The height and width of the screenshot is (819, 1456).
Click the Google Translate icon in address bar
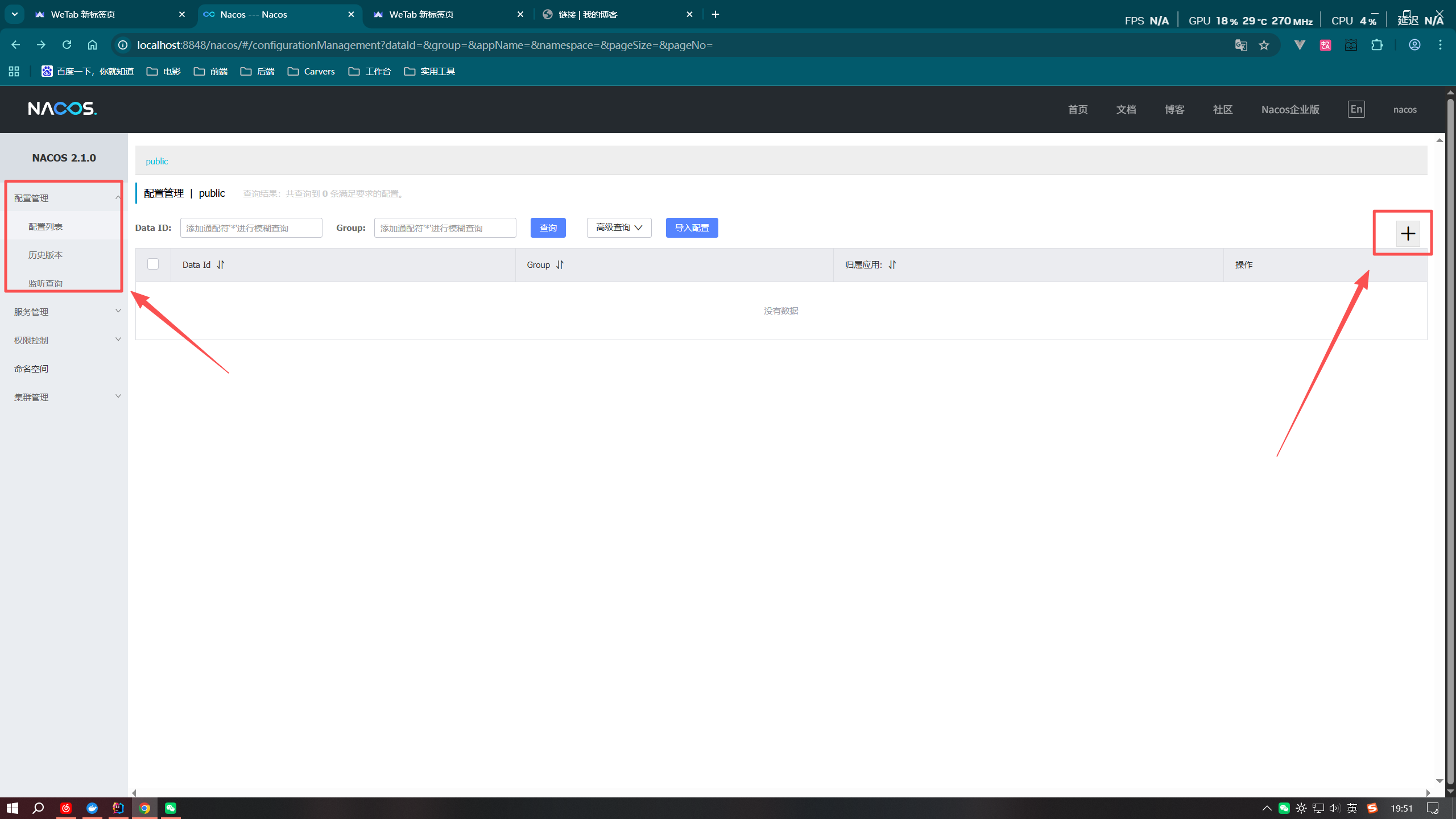tap(1240, 45)
